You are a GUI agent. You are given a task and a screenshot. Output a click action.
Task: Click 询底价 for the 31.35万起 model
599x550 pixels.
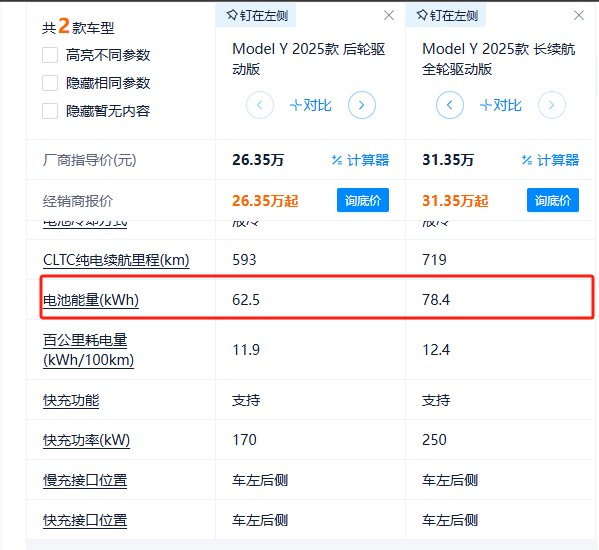(x=553, y=200)
